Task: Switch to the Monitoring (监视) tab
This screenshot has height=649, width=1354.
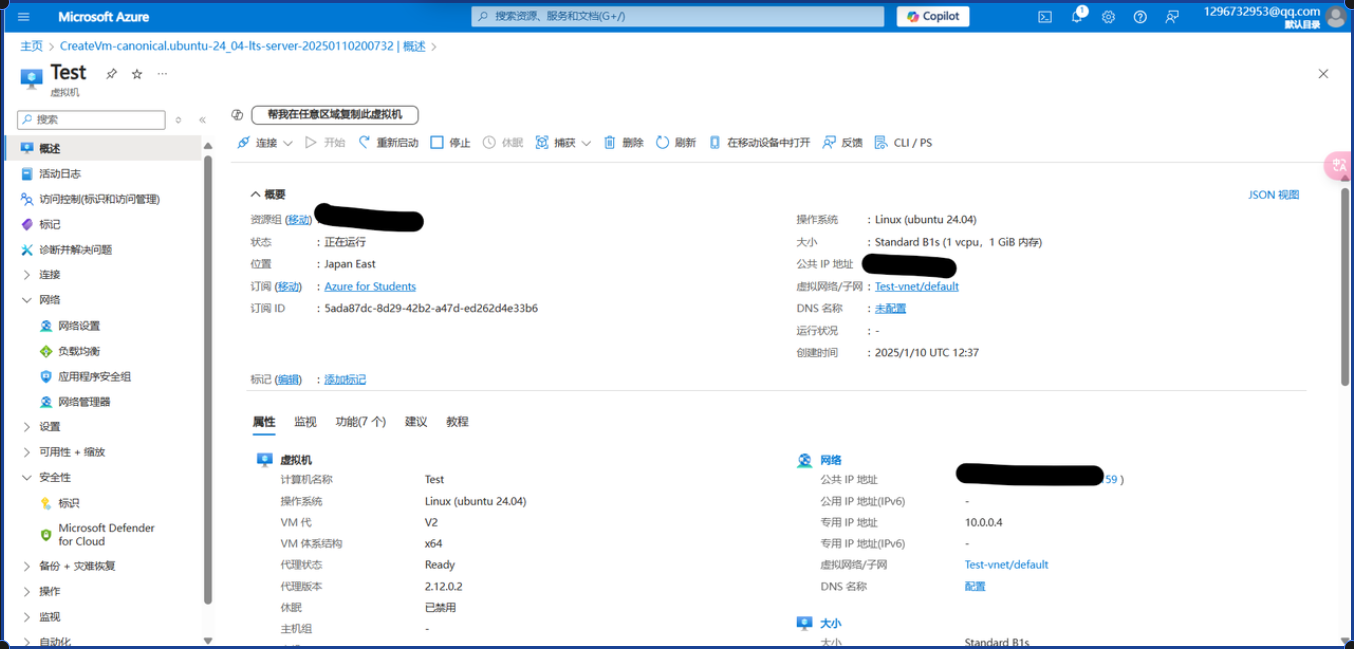Action: (x=305, y=422)
